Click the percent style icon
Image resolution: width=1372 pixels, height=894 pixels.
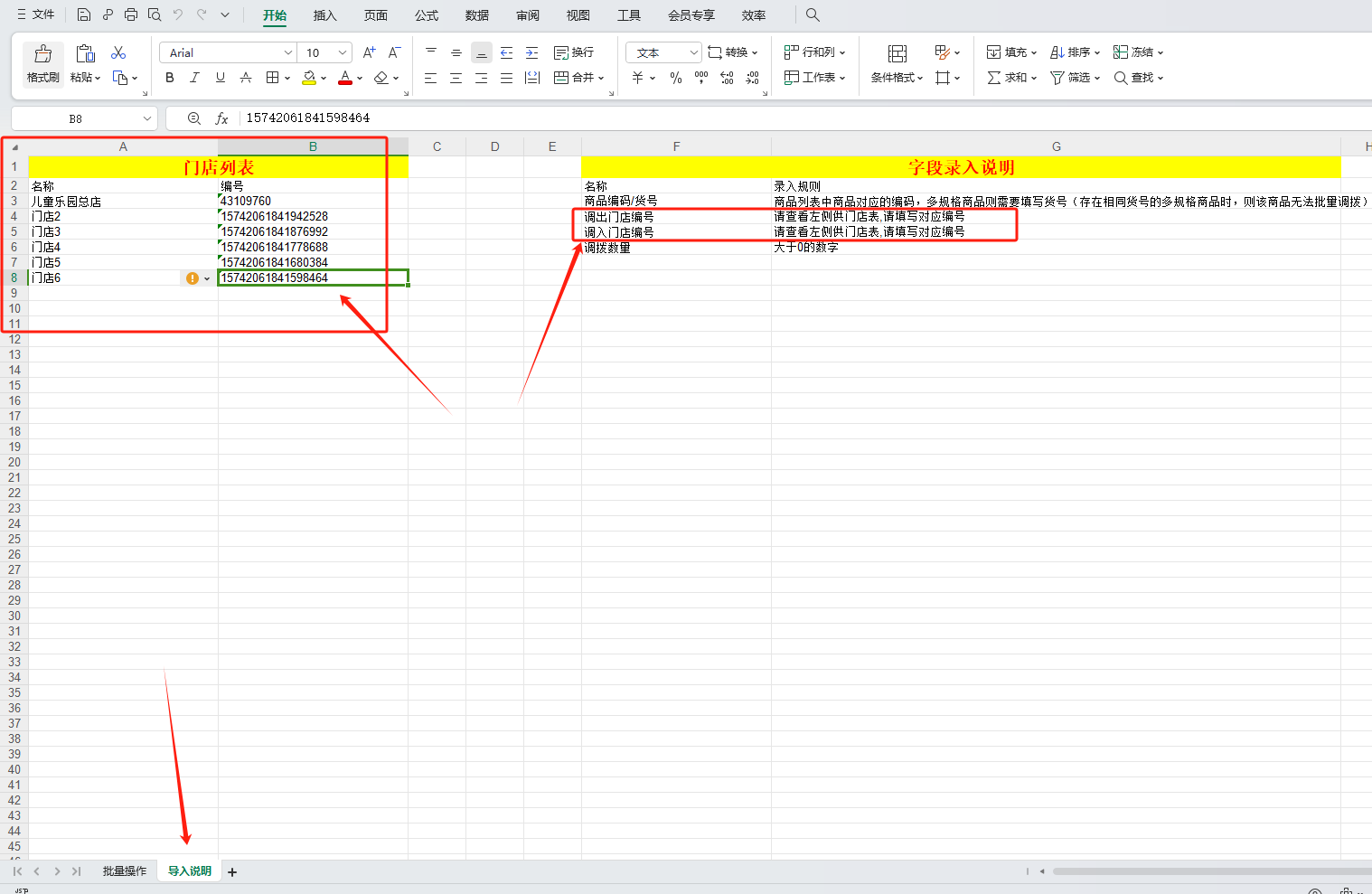[x=675, y=78]
